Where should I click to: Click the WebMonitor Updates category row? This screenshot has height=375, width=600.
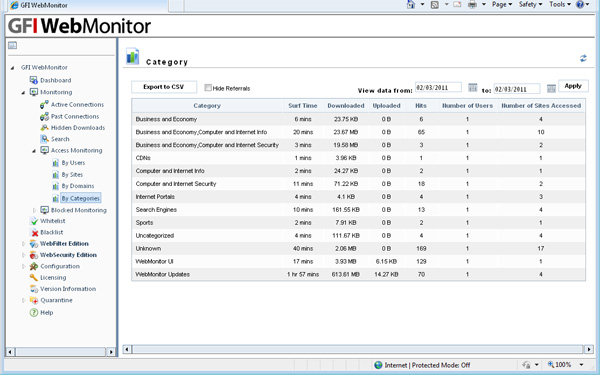point(358,274)
